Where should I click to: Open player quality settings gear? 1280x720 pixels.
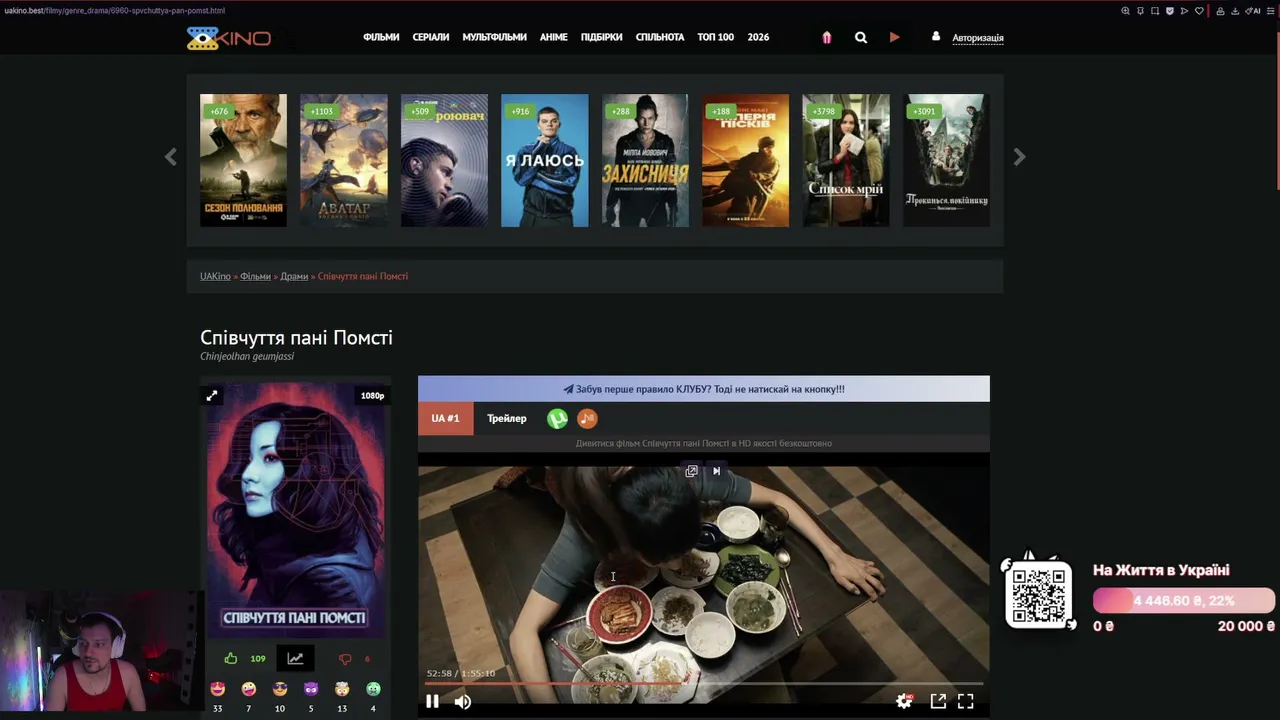click(904, 701)
